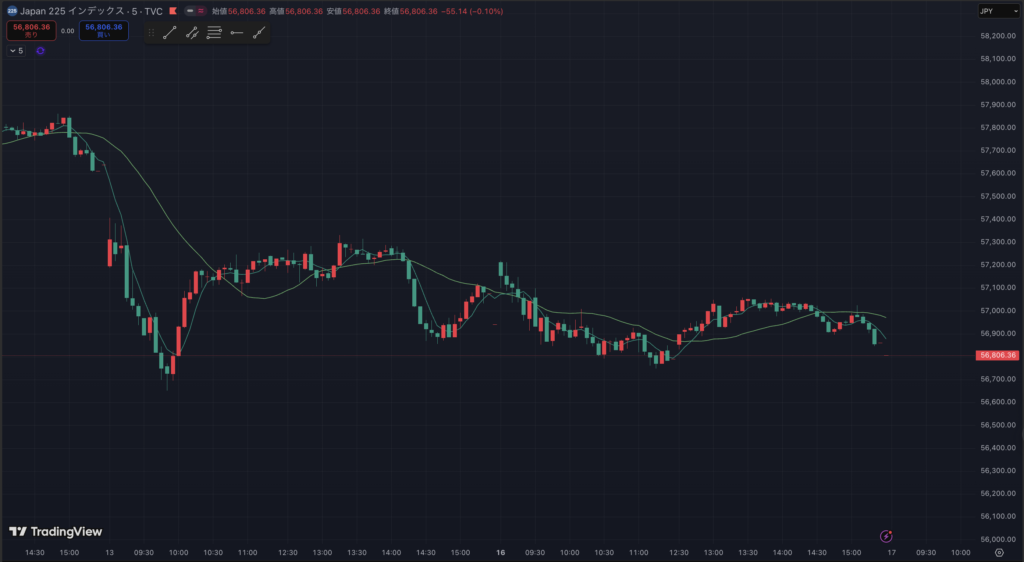
Task: Click date marker 16 on time axis
Action: tap(500, 552)
